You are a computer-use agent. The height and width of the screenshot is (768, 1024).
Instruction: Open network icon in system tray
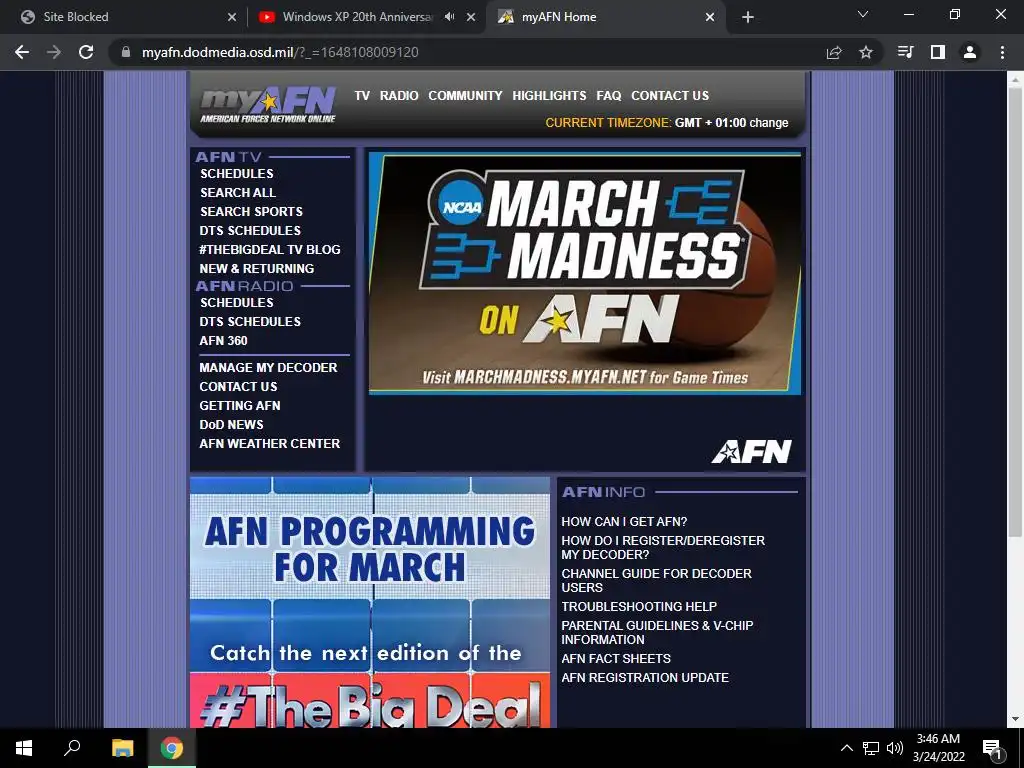871,748
